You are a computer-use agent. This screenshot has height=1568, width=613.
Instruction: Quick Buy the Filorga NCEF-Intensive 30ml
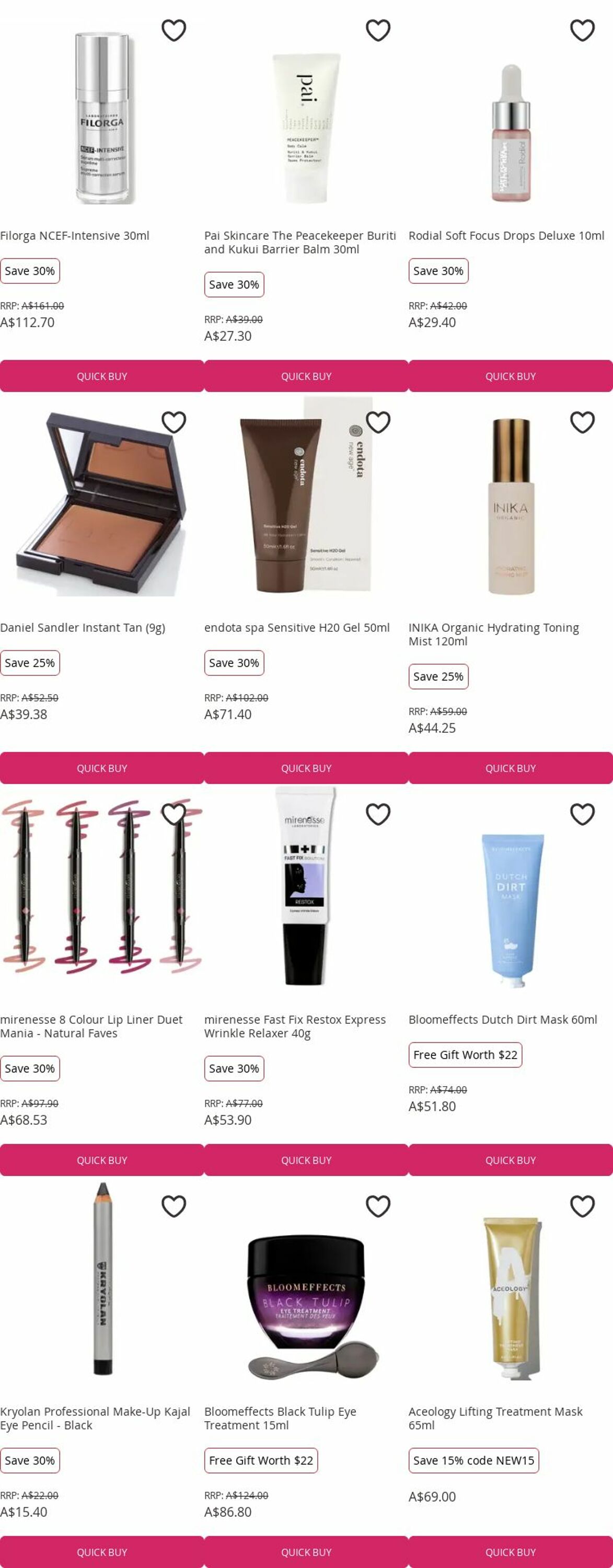click(x=102, y=376)
